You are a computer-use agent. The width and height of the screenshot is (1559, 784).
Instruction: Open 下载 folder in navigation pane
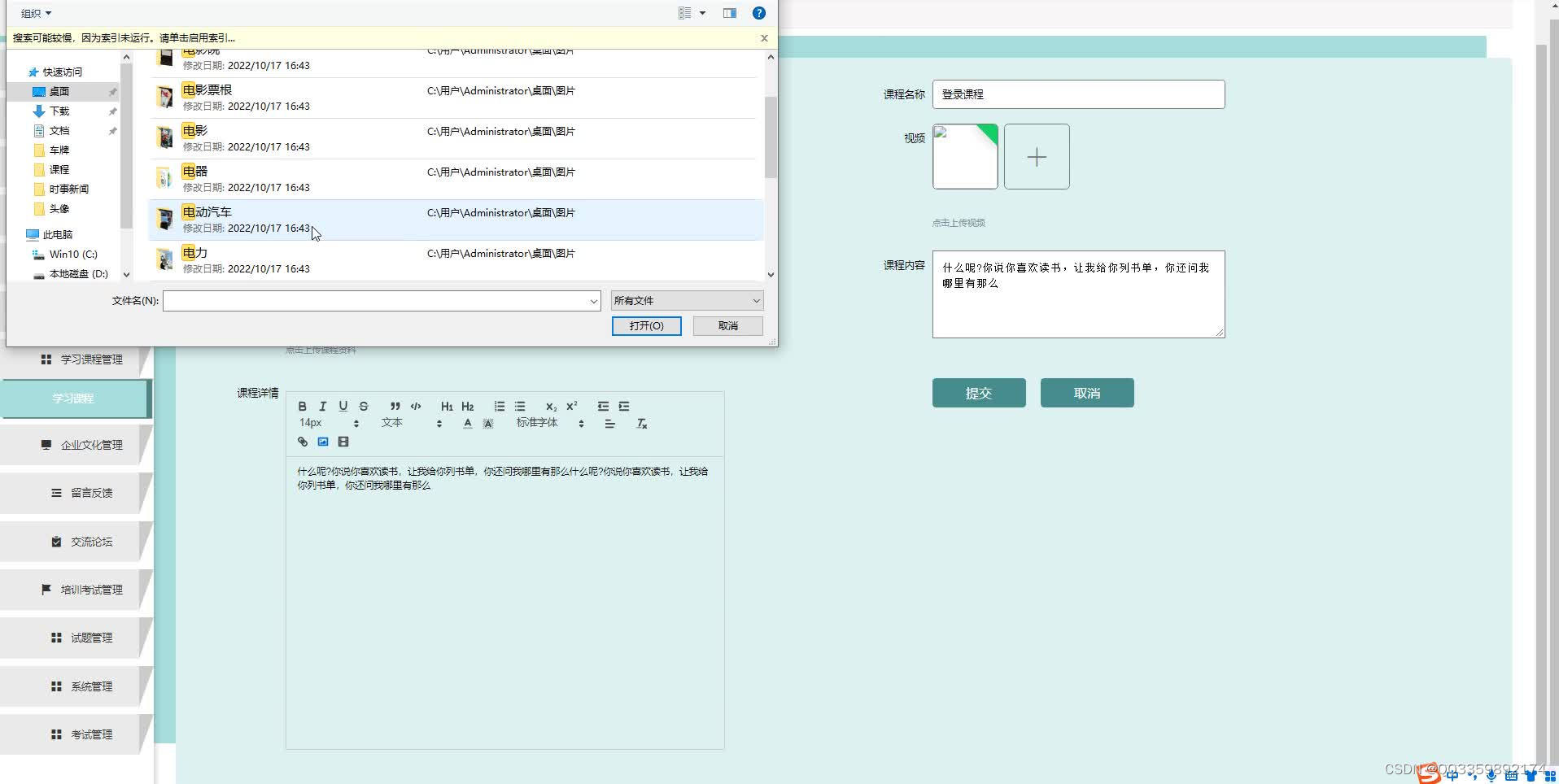(x=59, y=111)
